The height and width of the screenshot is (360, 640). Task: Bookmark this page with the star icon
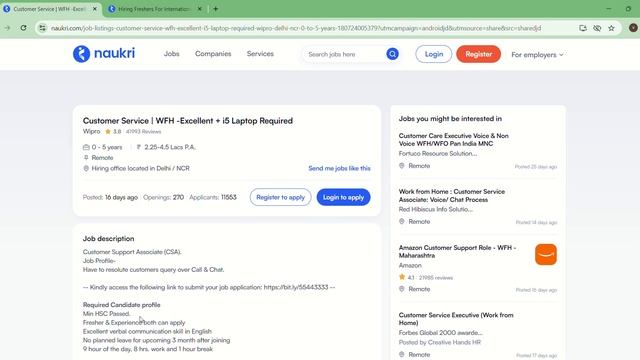tap(611, 28)
